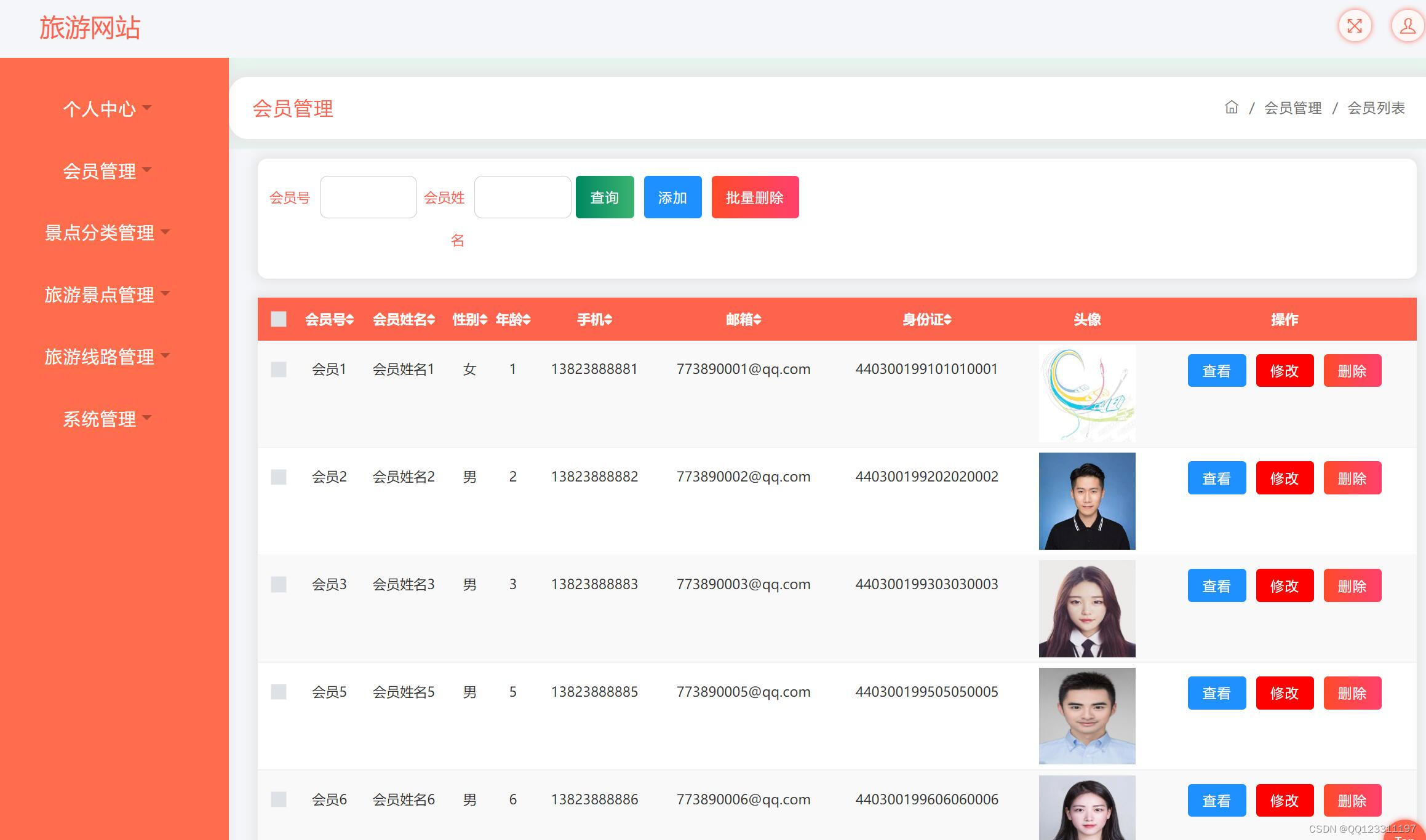Expand the 景点分类管理 sidebar menu
The width and height of the screenshot is (1426, 840).
pos(107,233)
